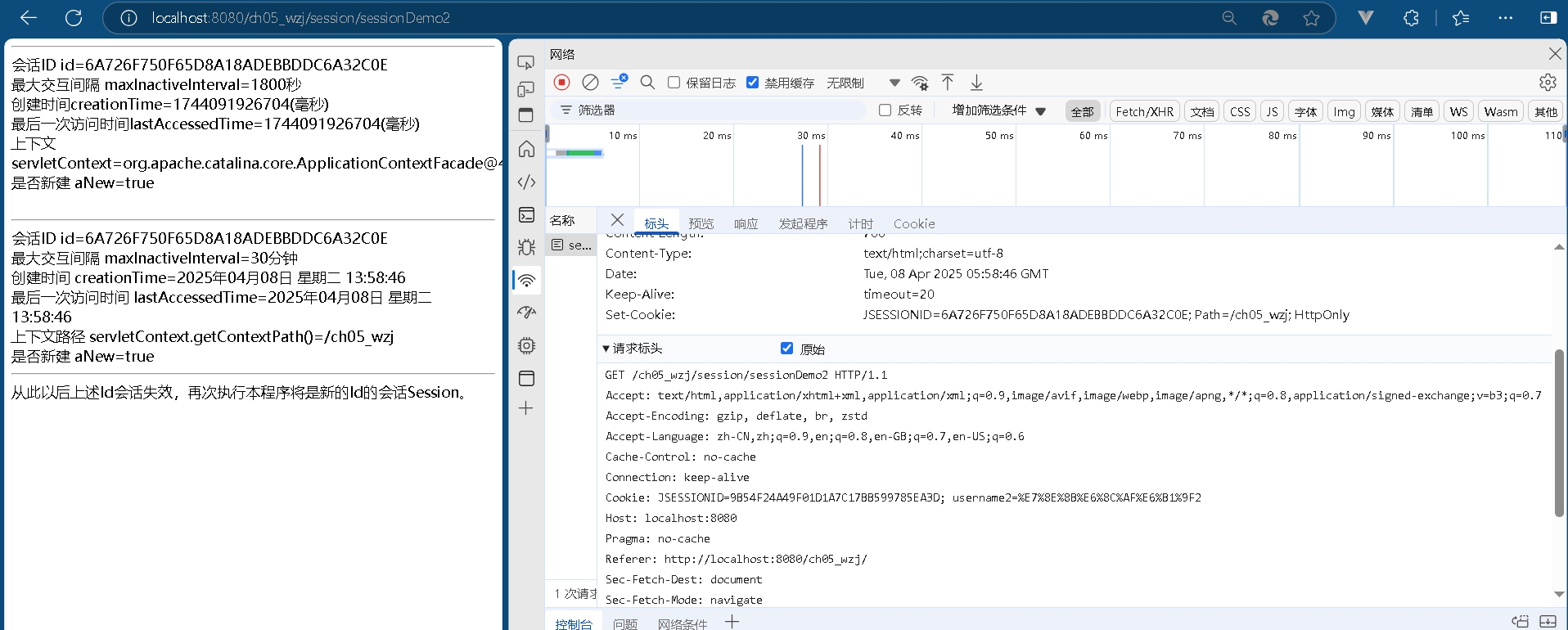Screen dimensions: 1568x630
Task: Click the record network log button
Action: point(561,82)
